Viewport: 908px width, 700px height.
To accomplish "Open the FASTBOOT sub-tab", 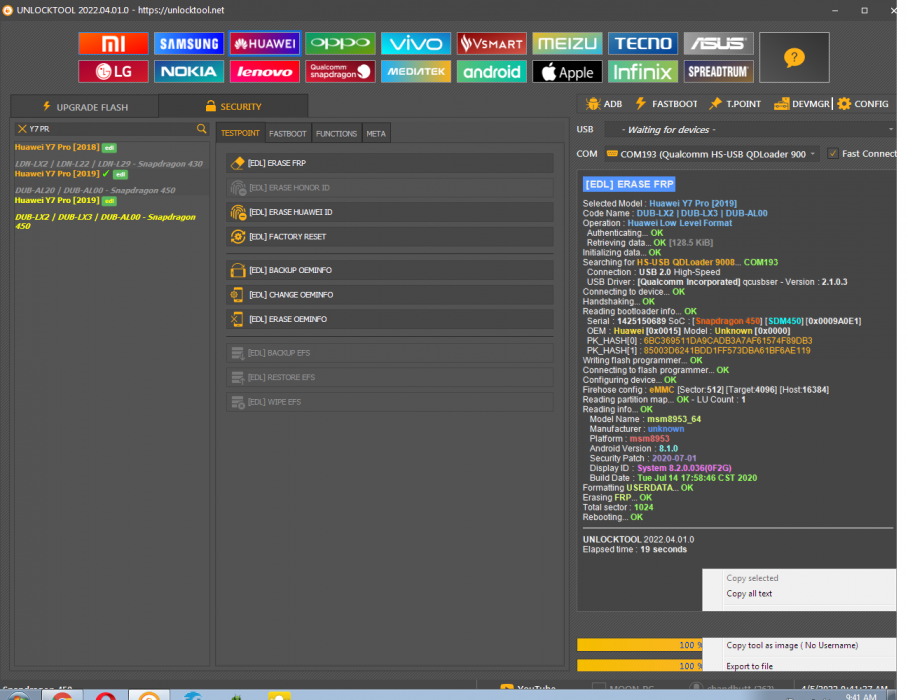I will 288,134.
